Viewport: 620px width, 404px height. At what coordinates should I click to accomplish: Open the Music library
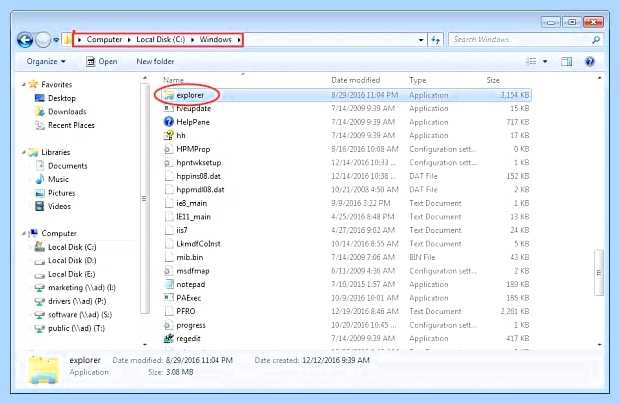coord(52,179)
